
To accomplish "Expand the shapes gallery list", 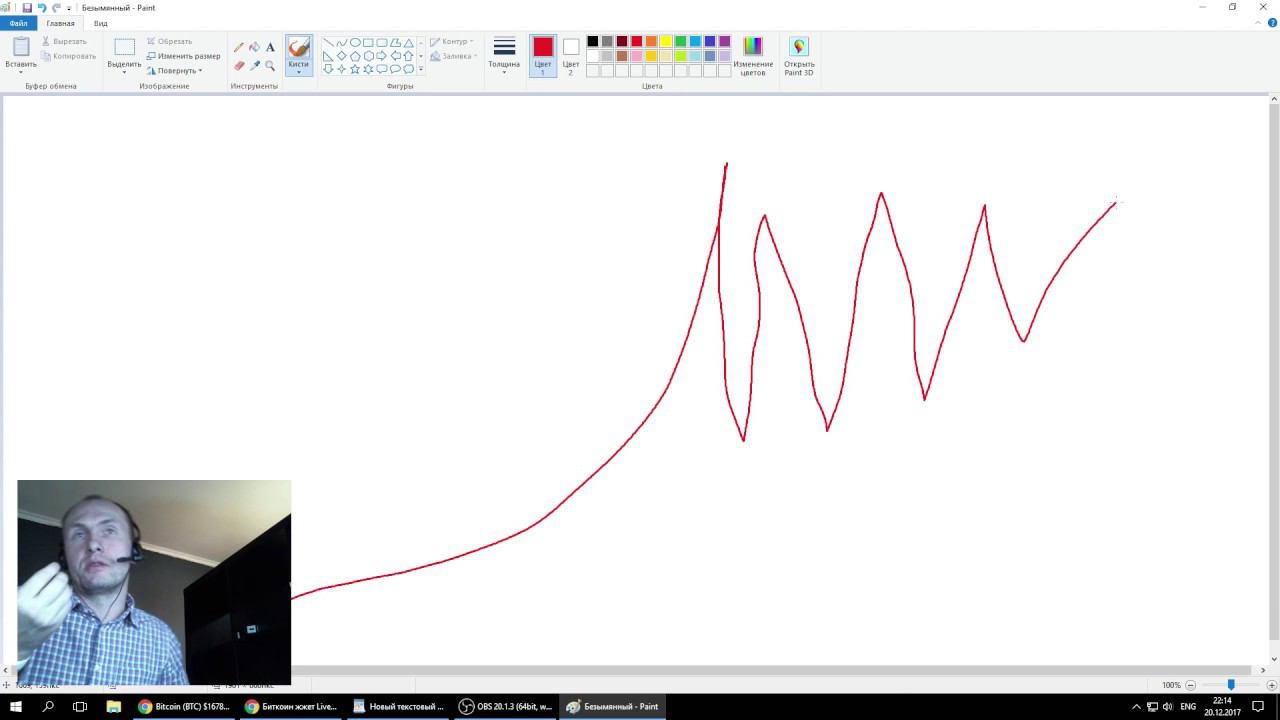I will tap(421, 69).
